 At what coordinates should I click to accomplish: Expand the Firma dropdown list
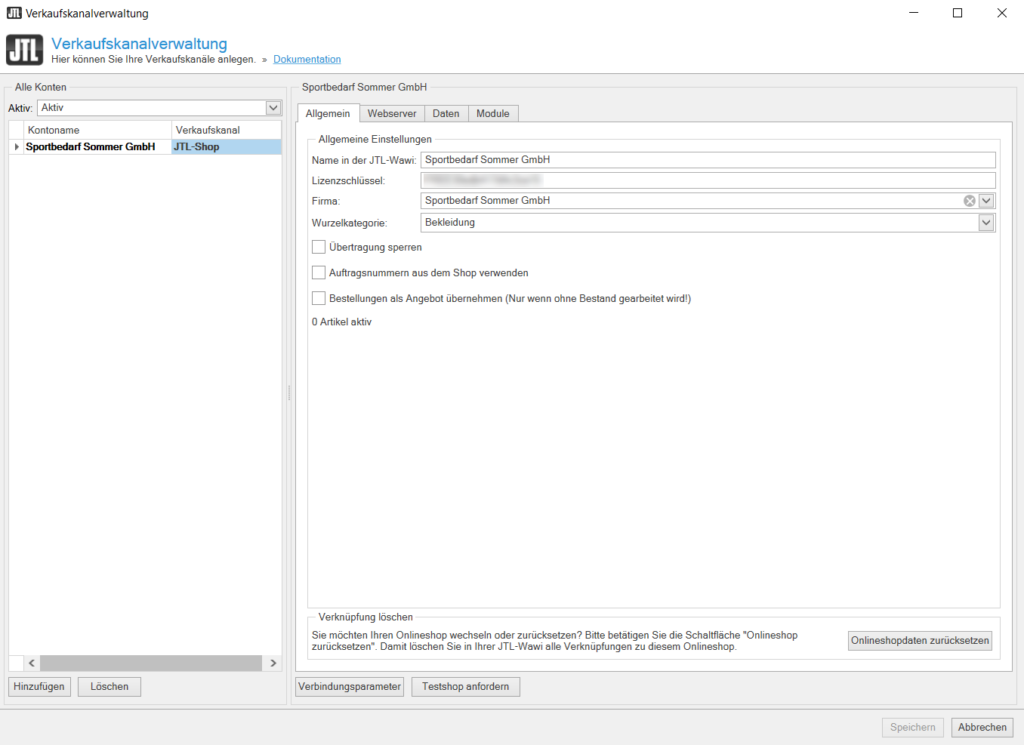pos(986,201)
